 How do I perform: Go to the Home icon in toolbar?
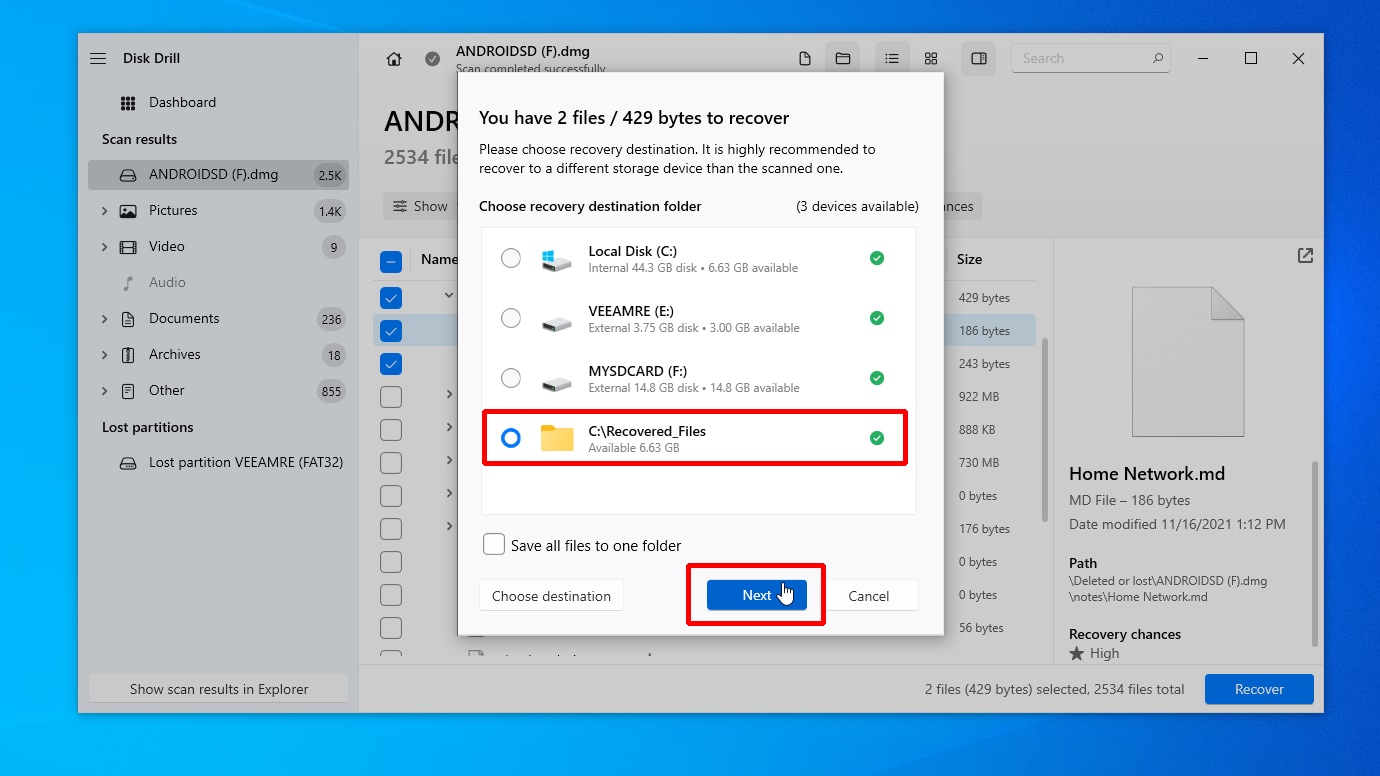[394, 59]
